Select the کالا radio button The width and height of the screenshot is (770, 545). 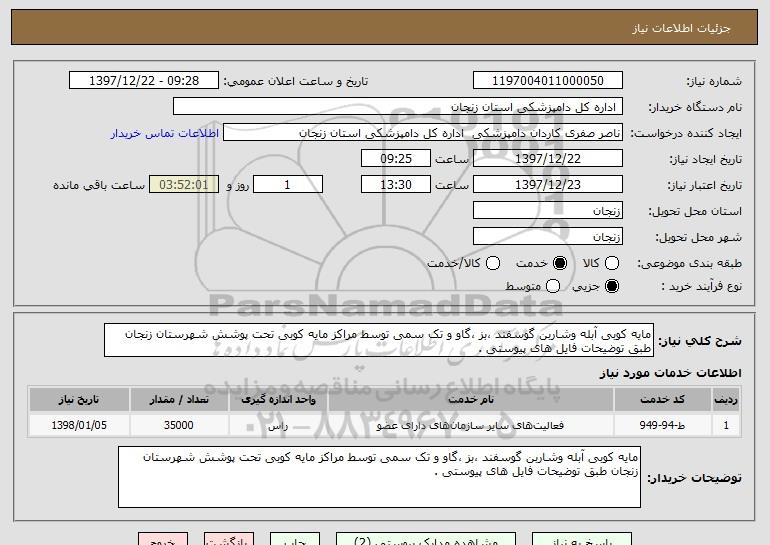pyautogui.click(x=611, y=263)
